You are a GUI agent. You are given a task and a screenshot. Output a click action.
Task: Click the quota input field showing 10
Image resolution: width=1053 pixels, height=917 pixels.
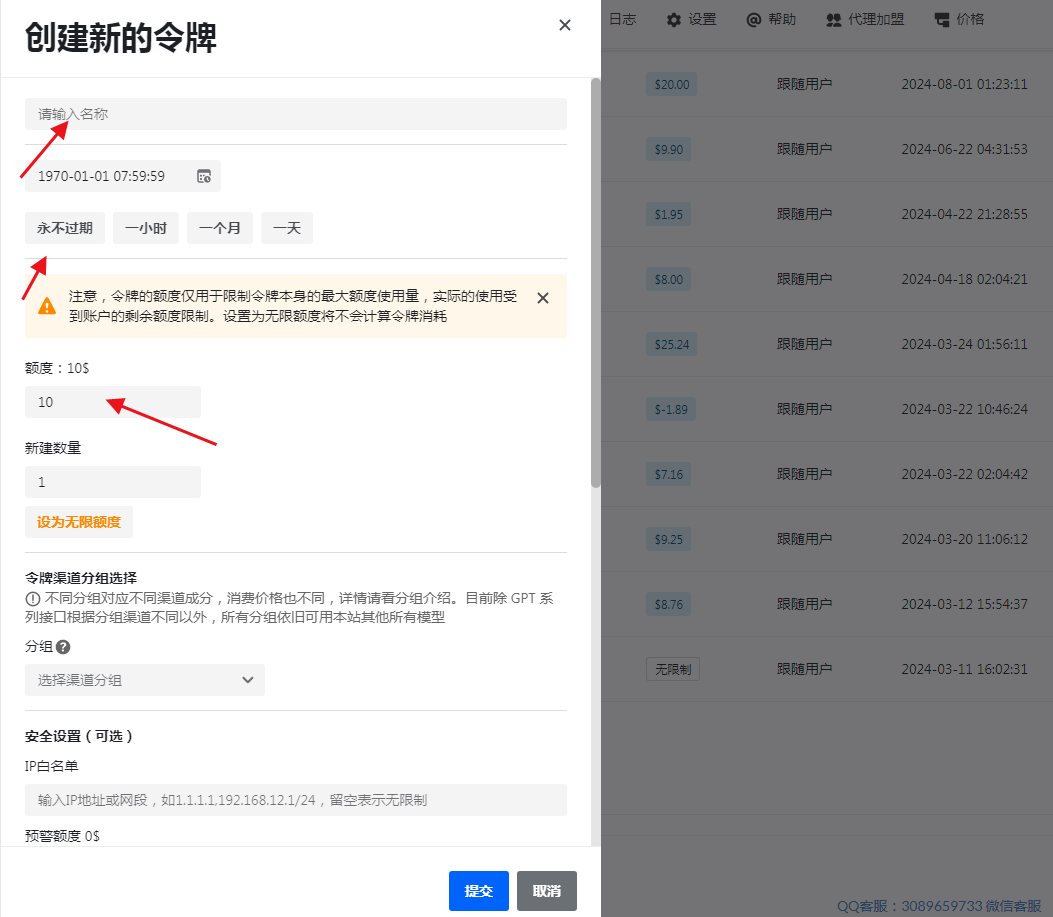coord(113,402)
